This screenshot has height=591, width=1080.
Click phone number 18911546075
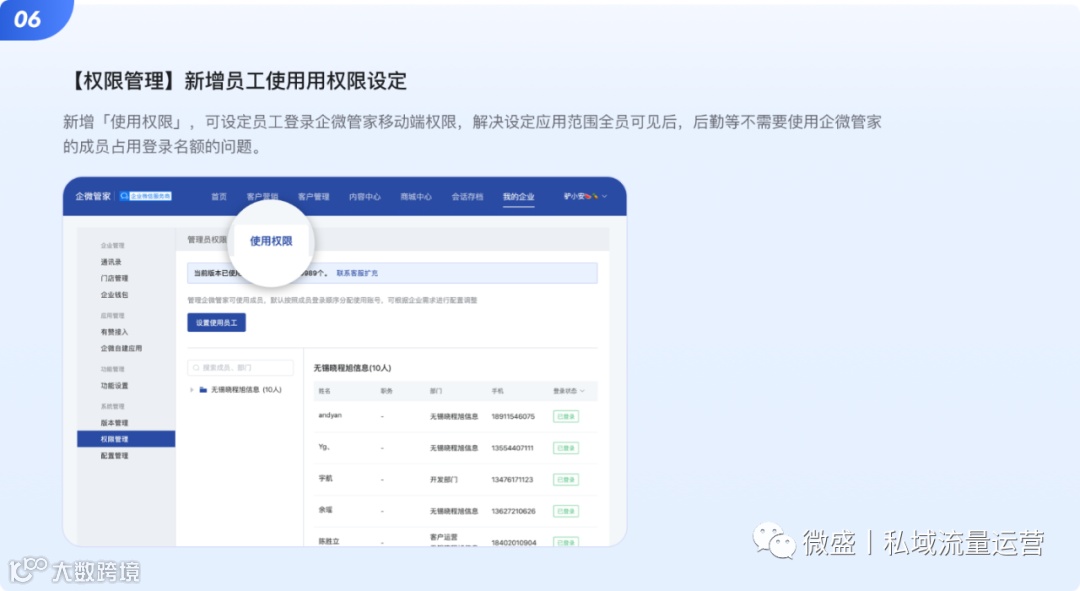click(x=513, y=417)
